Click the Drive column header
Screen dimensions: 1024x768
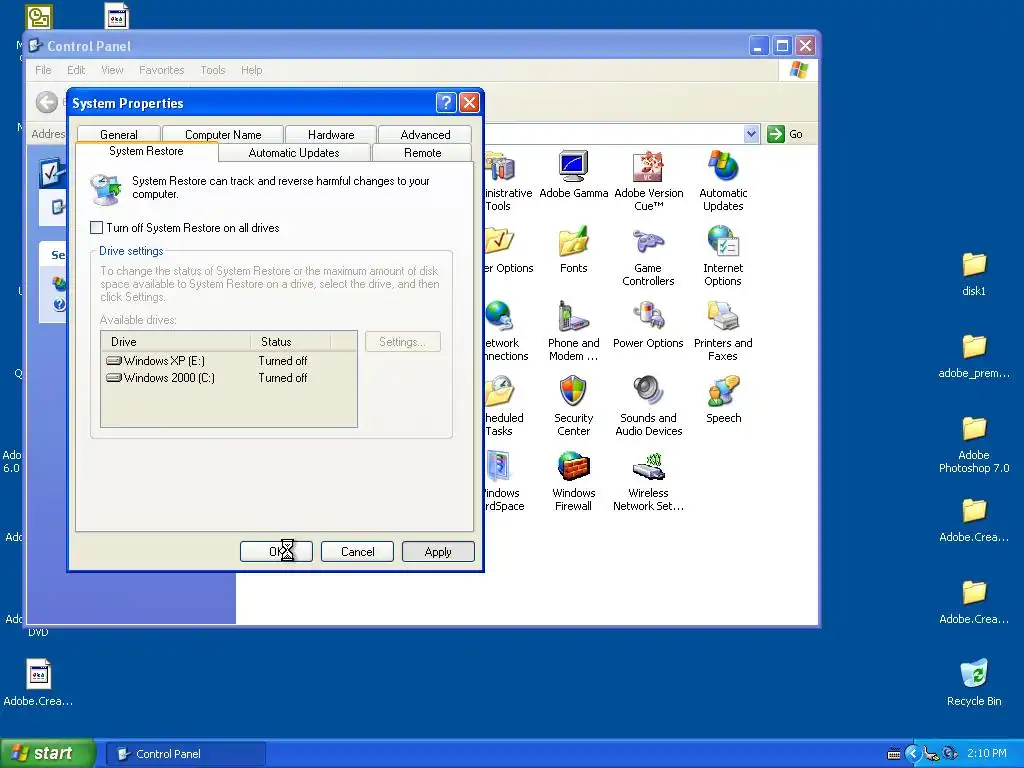click(x=176, y=342)
